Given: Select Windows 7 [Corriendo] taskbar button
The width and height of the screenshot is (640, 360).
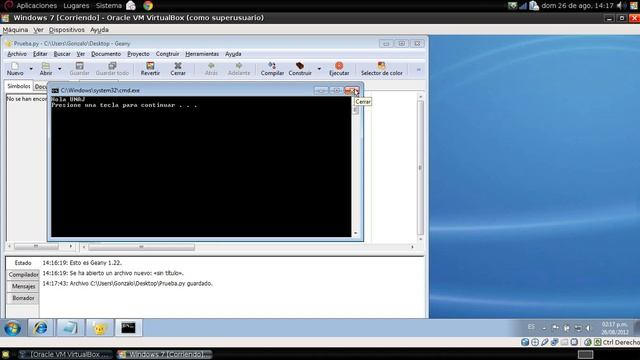Looking at the screenshot, I should (x=164, y=354).
